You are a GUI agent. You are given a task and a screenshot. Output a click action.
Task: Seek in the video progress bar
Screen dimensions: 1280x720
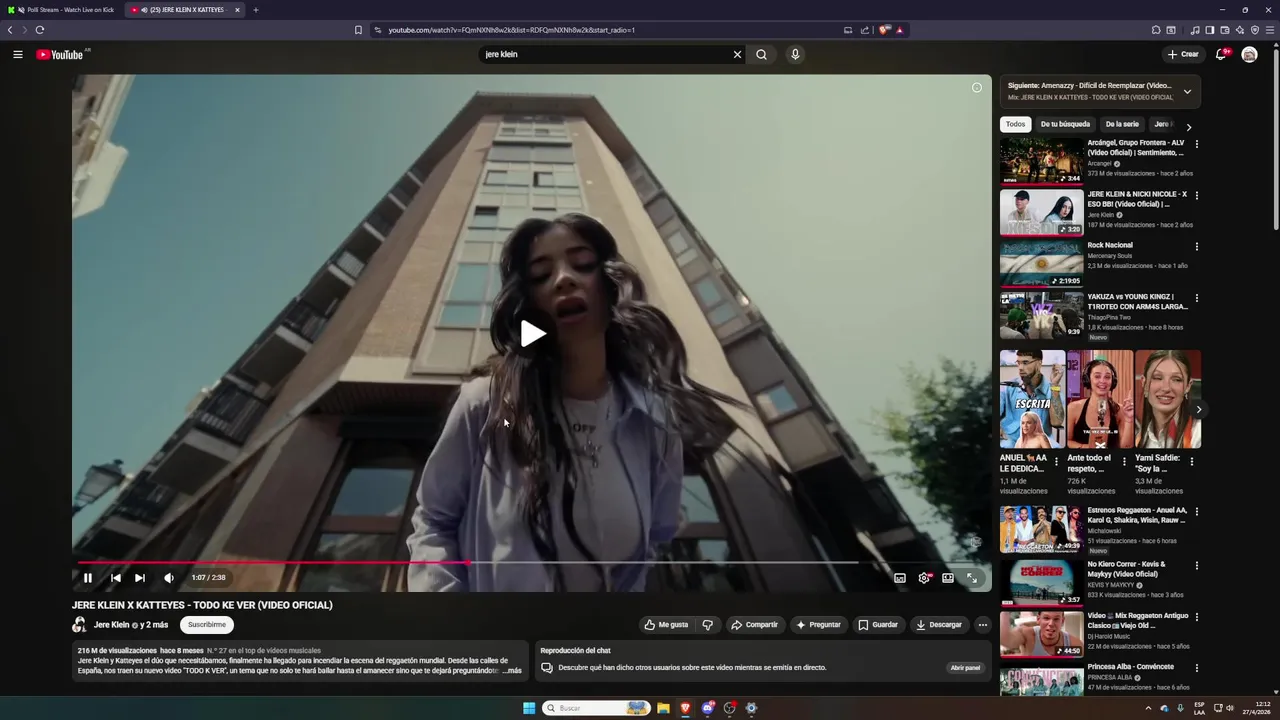click(x=532, y=562)
